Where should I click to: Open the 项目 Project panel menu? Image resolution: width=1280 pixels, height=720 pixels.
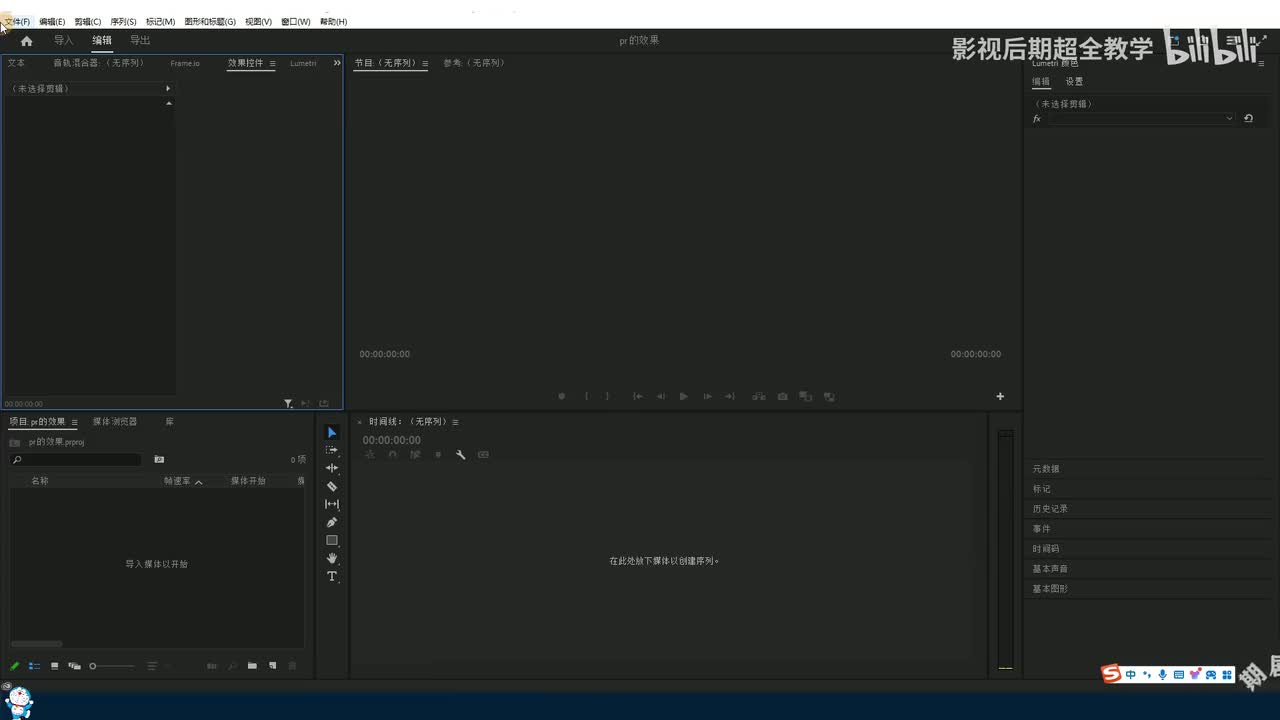pos(74,422)
